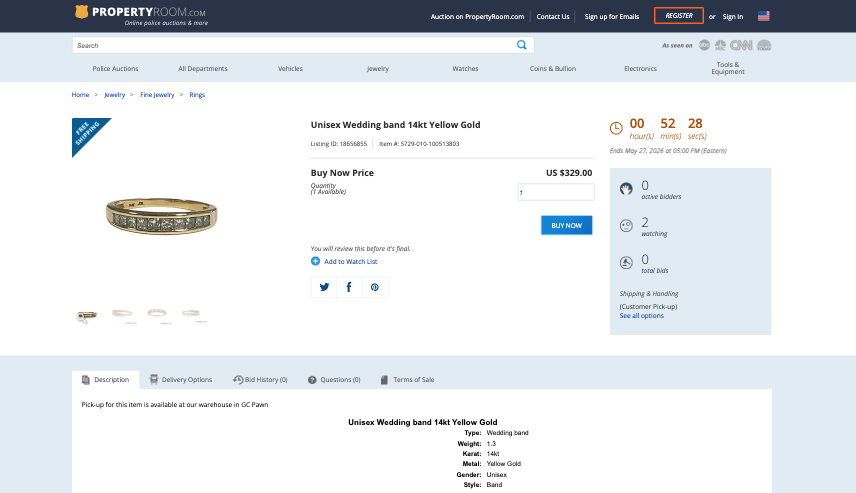Click Auction on PropertyRoom.com link

[x=477, y=16]
